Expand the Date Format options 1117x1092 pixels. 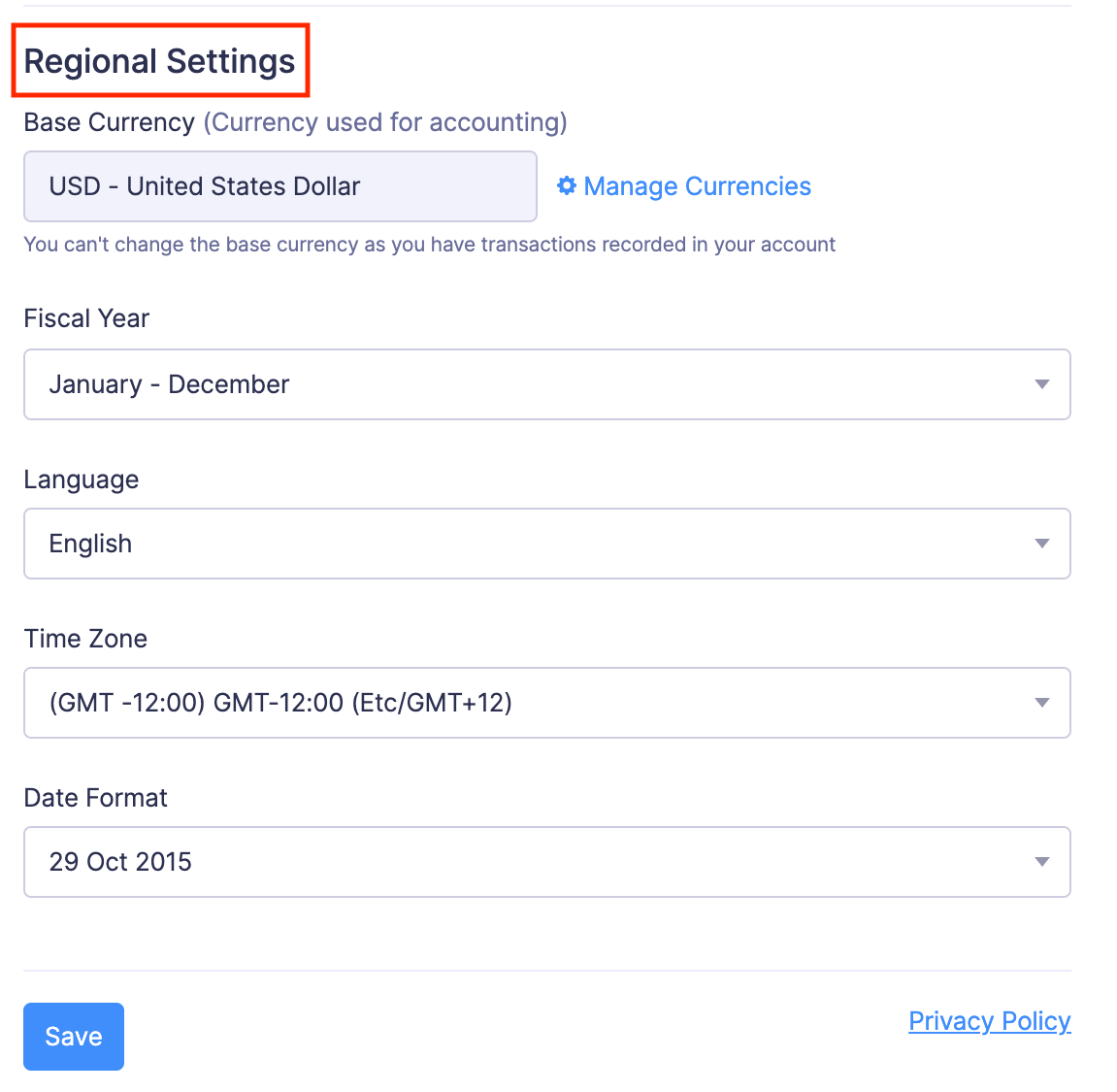click(546, 862)
